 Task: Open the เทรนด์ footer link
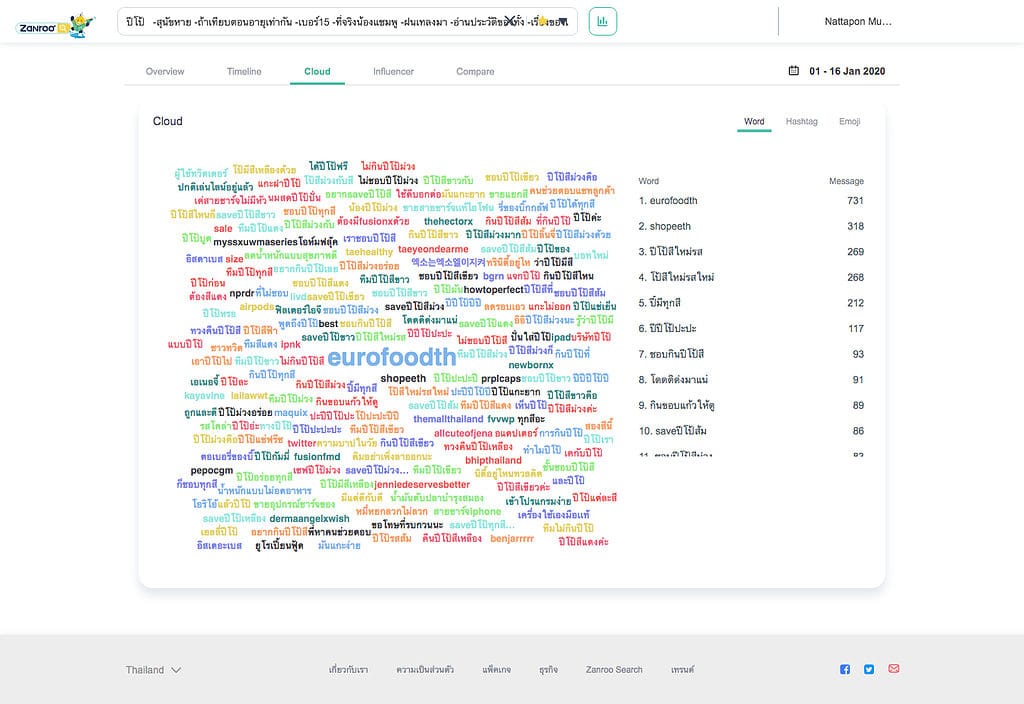[x=682, y=669]
